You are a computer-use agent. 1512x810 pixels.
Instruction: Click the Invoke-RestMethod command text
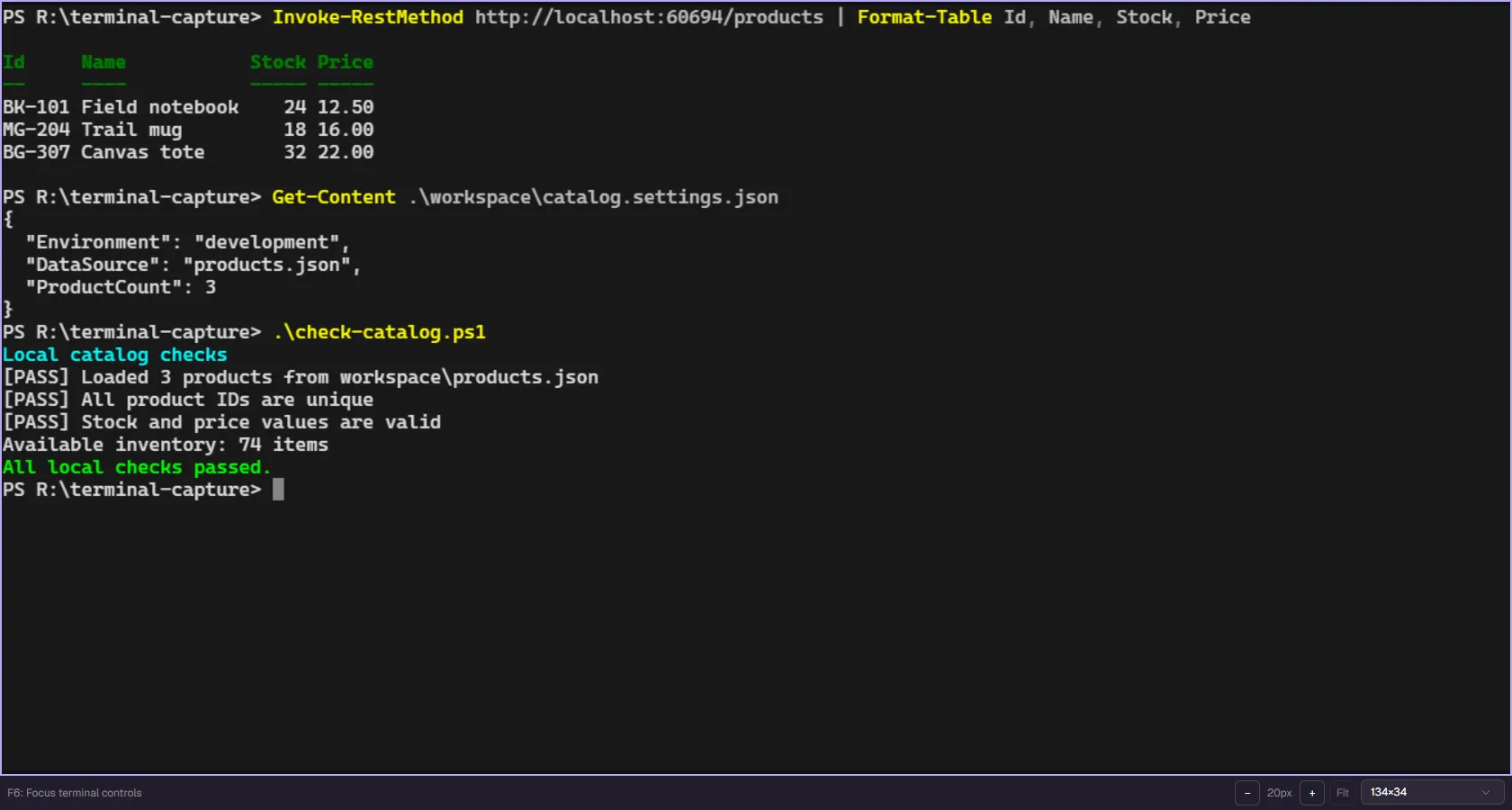(367, 17)
